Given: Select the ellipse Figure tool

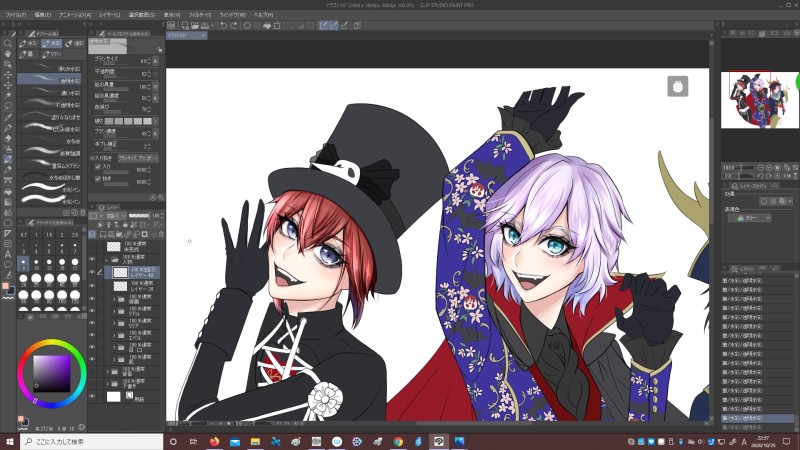Looking at the screenshot, I should [8, 223].
